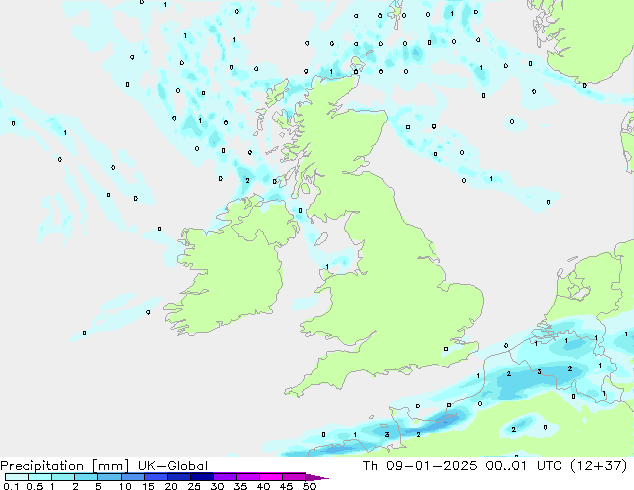634x490 pixels.
Task: Click the '15' legend scale label
Action: tap(148, 486)
